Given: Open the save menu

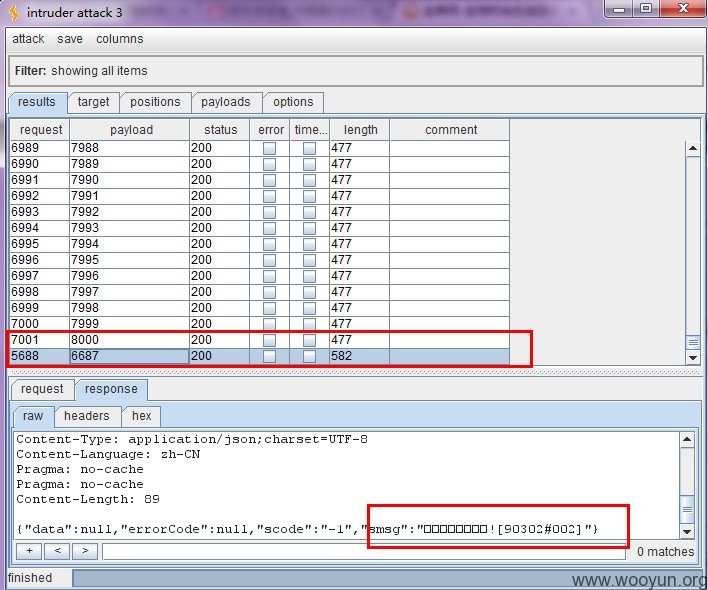Looking at the screenshot, I should point(70,39).
